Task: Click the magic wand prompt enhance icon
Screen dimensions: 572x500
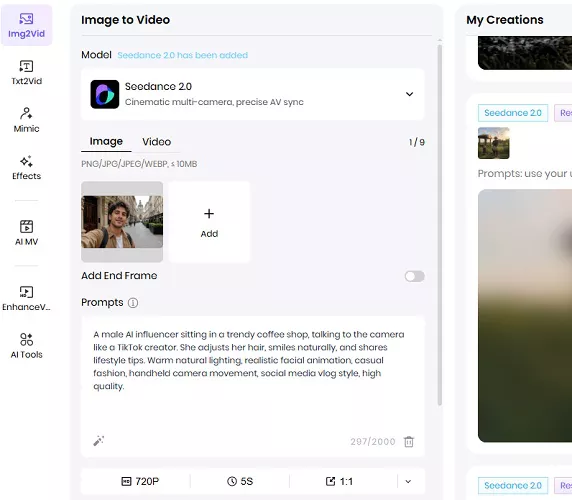Action: coord(98,441)
